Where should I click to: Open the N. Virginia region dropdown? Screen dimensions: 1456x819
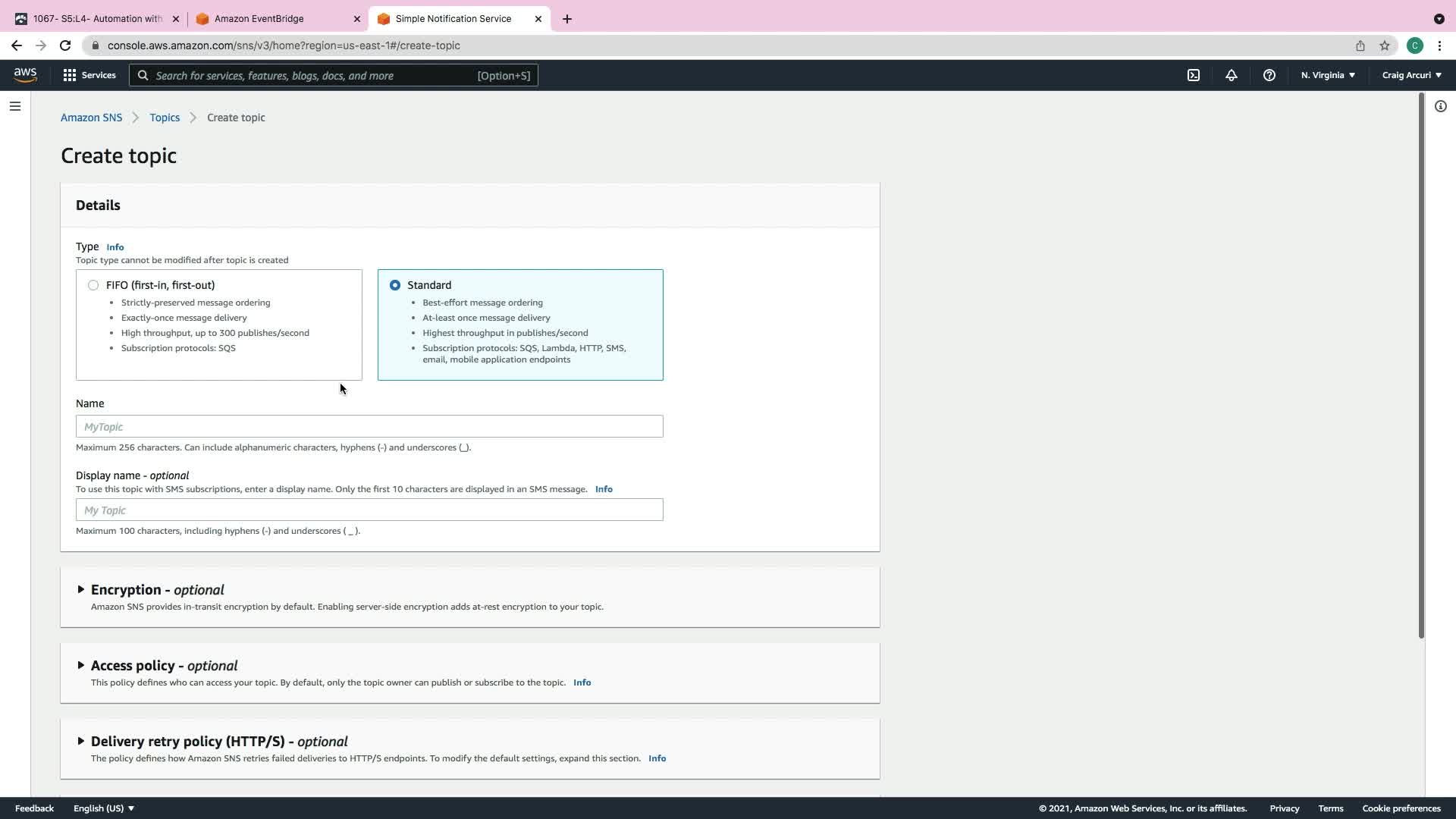(x=1328, y=75)
